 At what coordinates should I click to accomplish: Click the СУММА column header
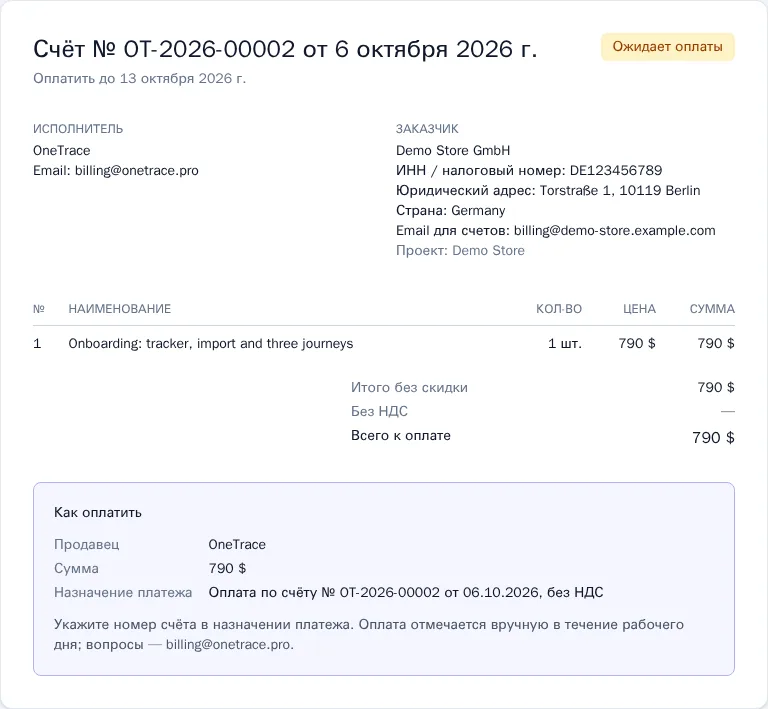(x=712, y=309)
